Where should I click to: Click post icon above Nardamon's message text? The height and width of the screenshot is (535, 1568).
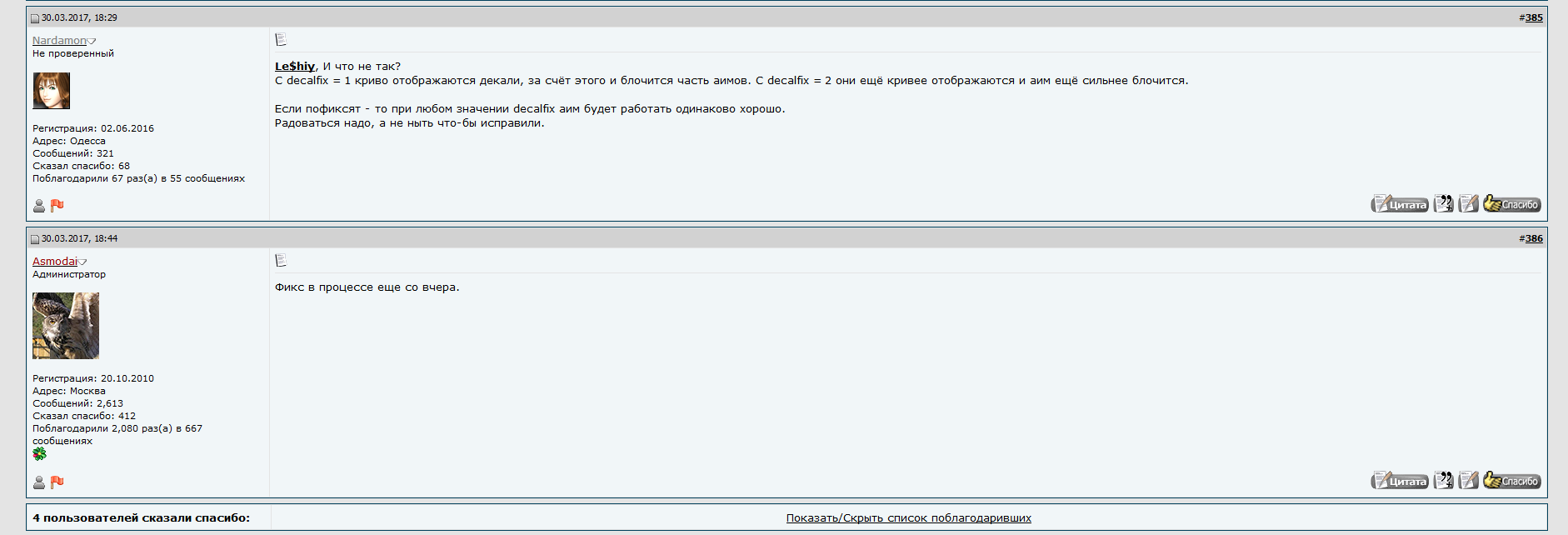point(281,39)
